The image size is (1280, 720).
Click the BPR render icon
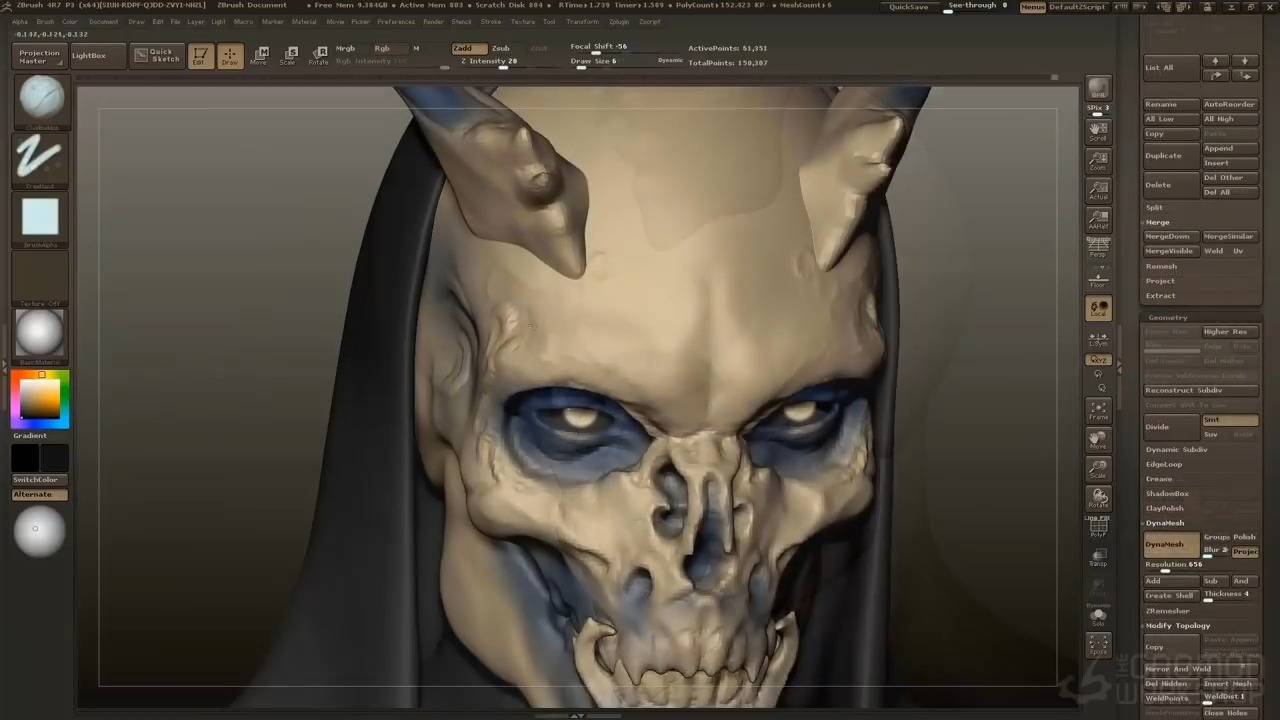pos(1098,90)
